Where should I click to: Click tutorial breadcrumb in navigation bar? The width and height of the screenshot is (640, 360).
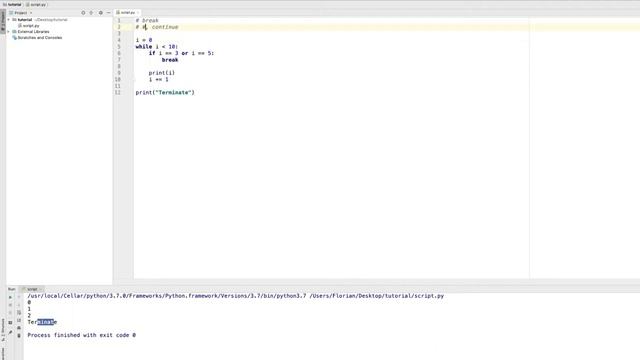point(12,4)
